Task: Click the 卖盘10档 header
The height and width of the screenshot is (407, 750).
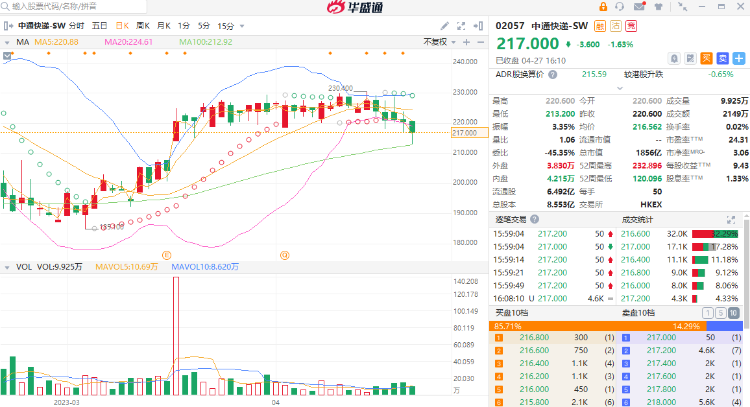Action: (x=639, y=313)
